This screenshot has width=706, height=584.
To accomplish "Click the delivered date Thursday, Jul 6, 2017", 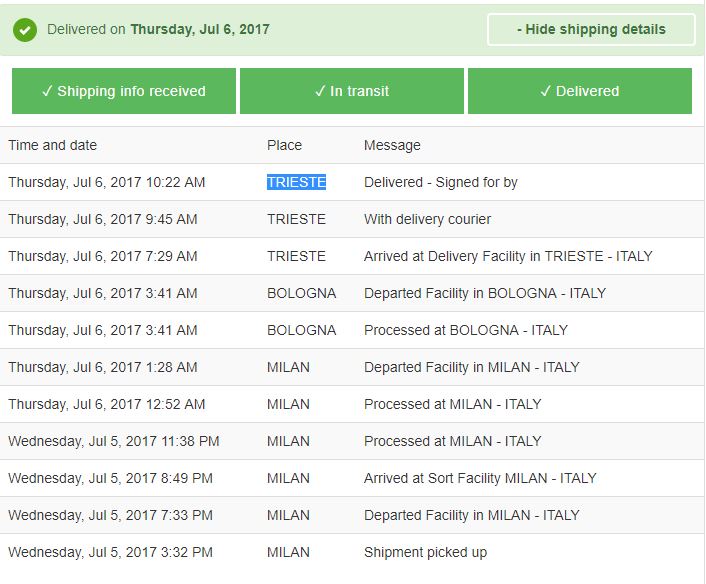I will [x=200, y=29].
